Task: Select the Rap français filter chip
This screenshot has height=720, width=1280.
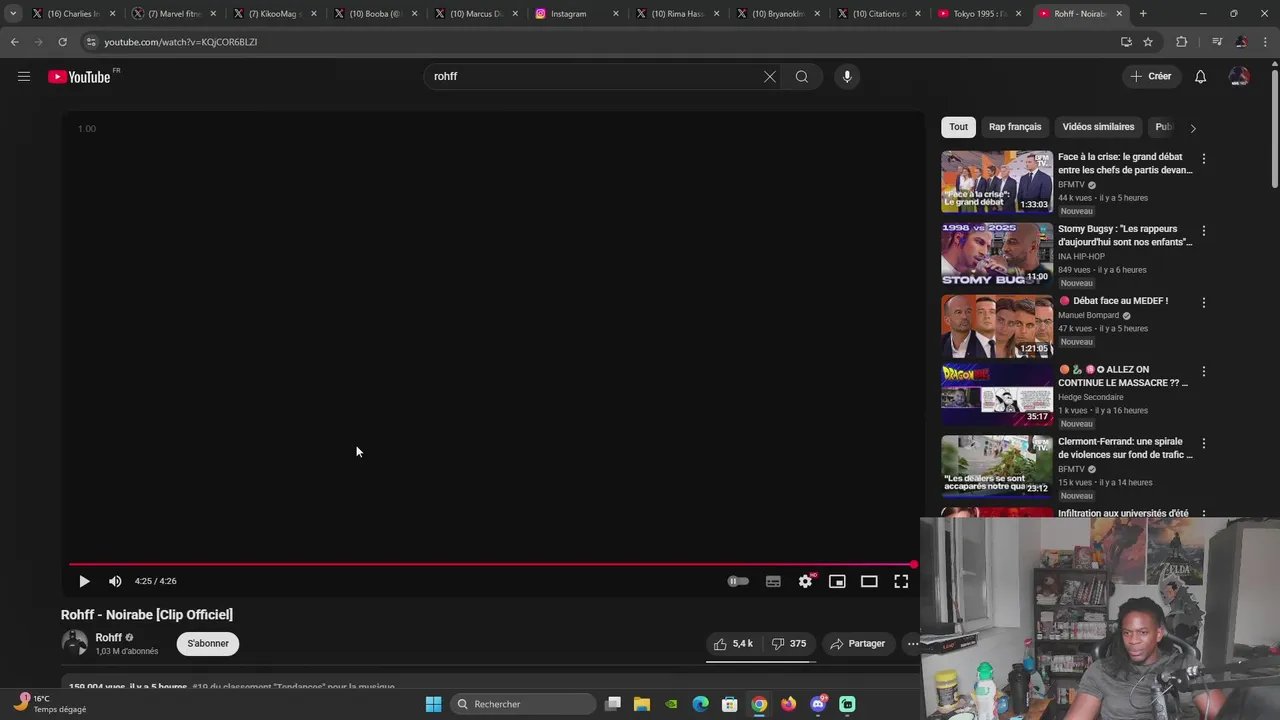Action: (x=1015, y=127)
